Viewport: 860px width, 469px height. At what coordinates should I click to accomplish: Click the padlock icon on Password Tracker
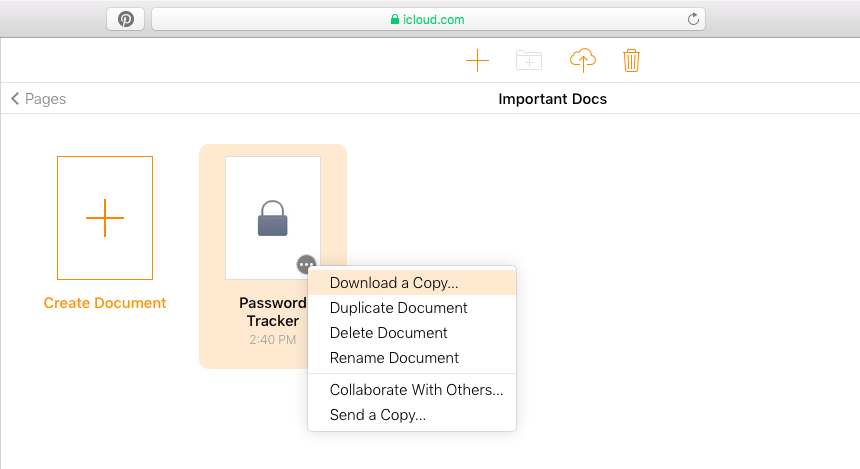point(273,218)
